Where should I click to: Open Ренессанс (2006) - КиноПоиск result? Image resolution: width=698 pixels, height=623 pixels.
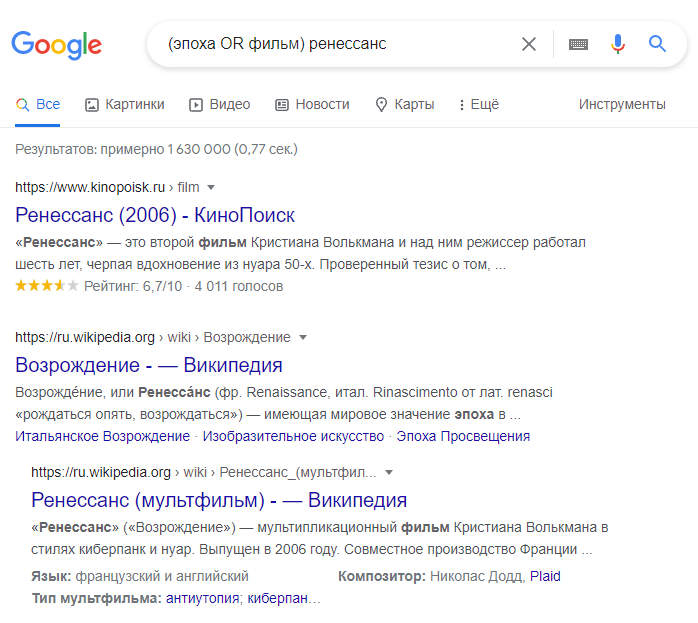[x=155, y=215]
